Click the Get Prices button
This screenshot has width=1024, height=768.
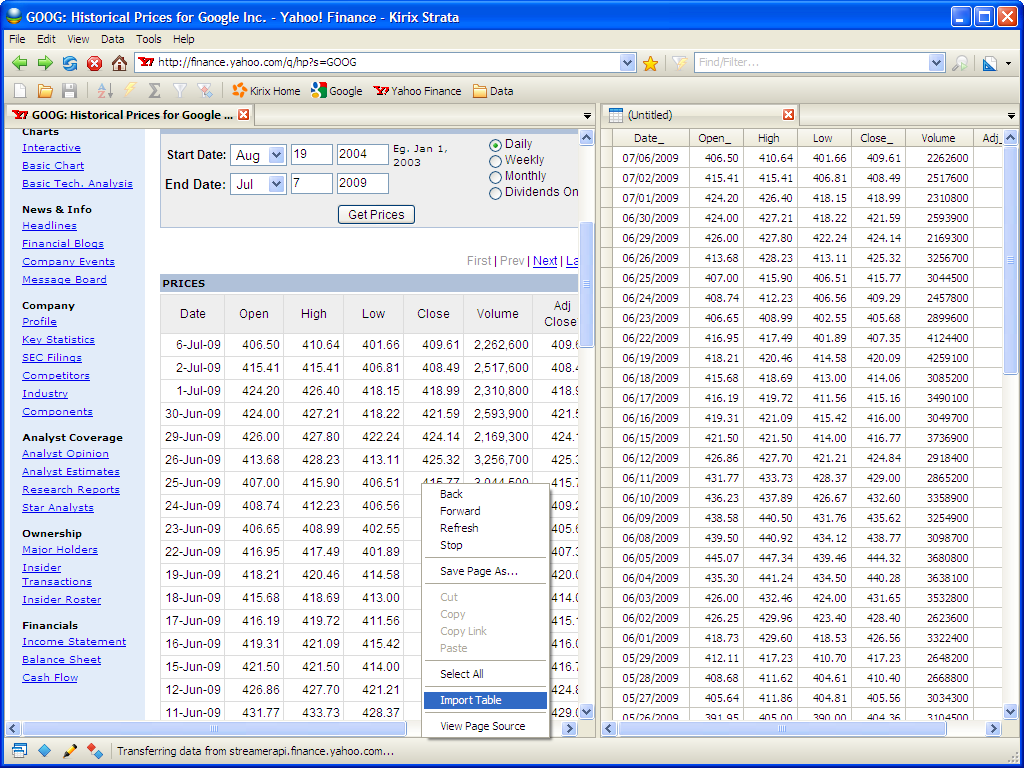pyautogui.click(x=376, y=214)
